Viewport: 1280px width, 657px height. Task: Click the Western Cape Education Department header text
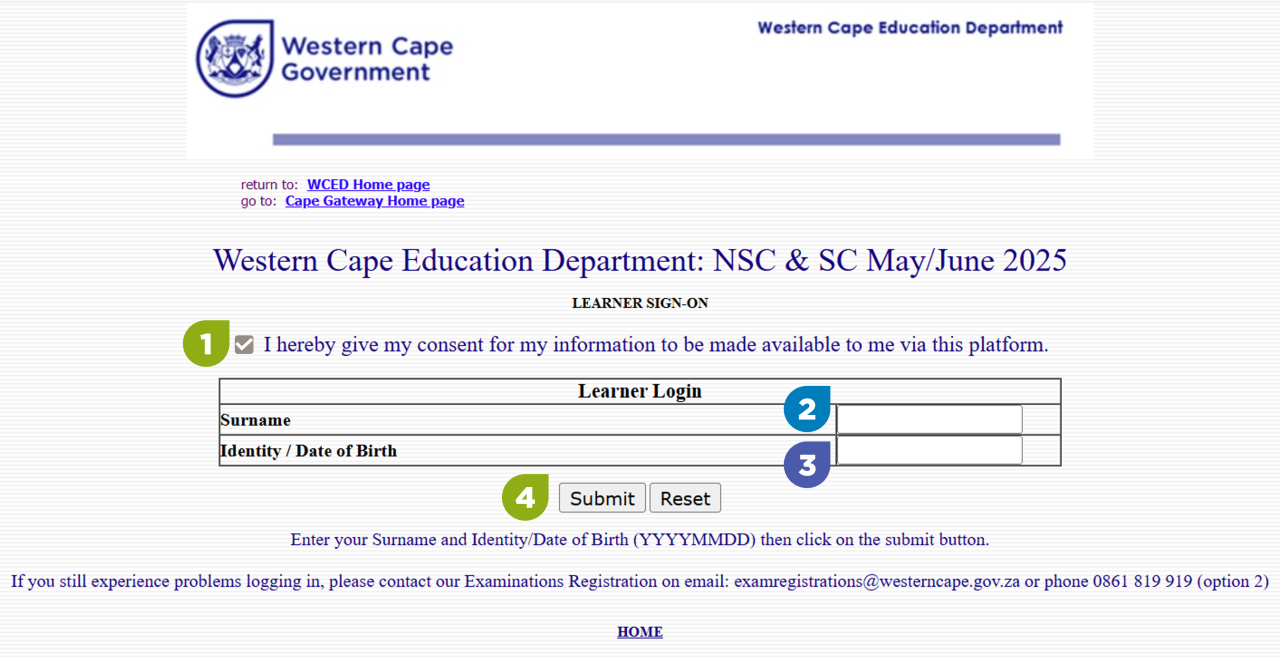coord(910,28)
